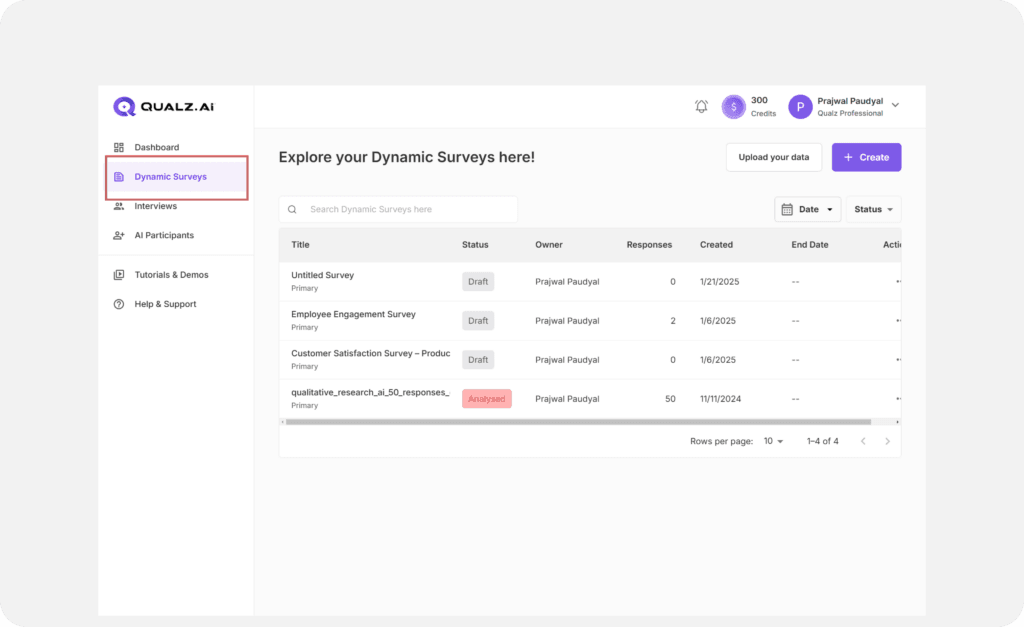Click the Qualz.ai logo icon
Image resolution: width=1024 pixels, height=627 pixels.
tap(124, 107)
